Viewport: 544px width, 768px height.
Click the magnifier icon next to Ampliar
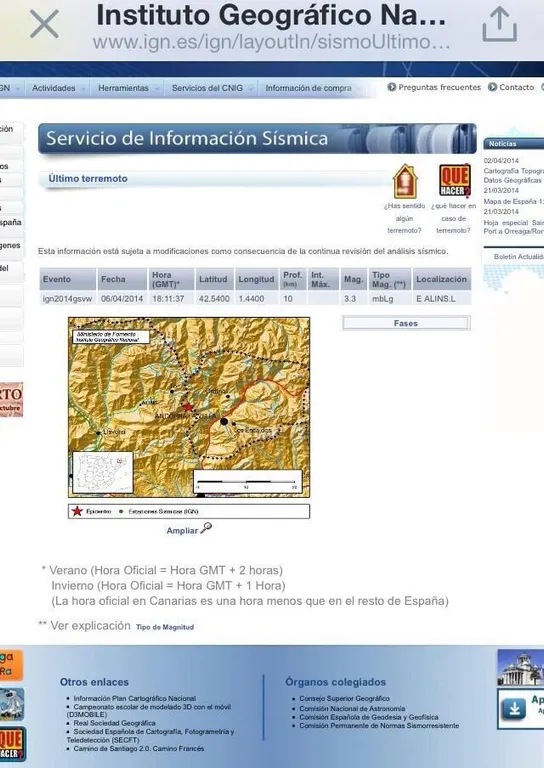206,528
